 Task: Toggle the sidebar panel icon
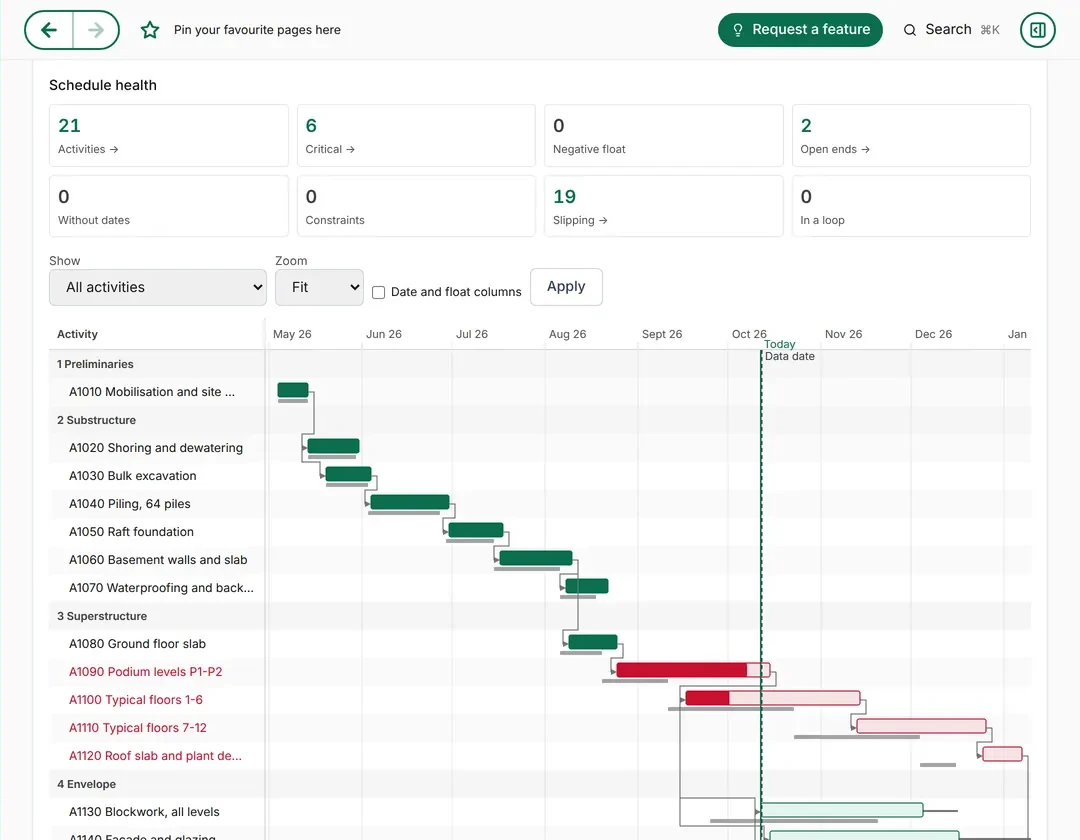(1037, 30)
